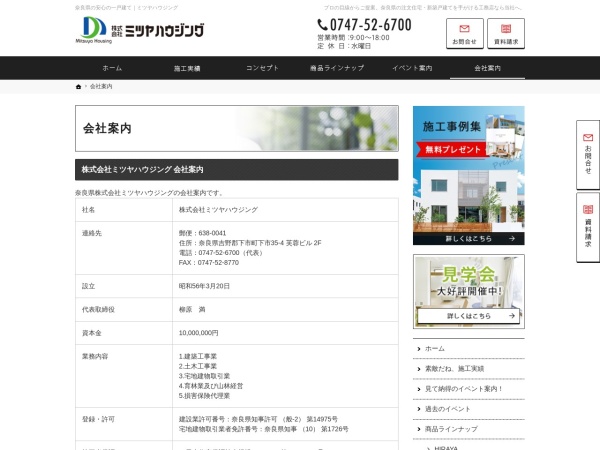Open the 資料請求 button in header

click(x=506, y=33)
